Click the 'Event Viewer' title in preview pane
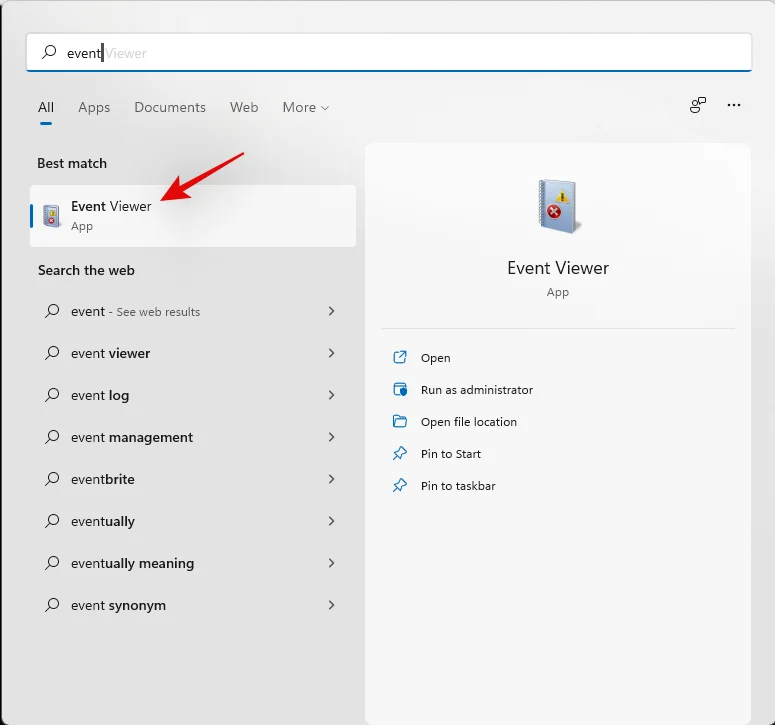 tap(558, 268)
